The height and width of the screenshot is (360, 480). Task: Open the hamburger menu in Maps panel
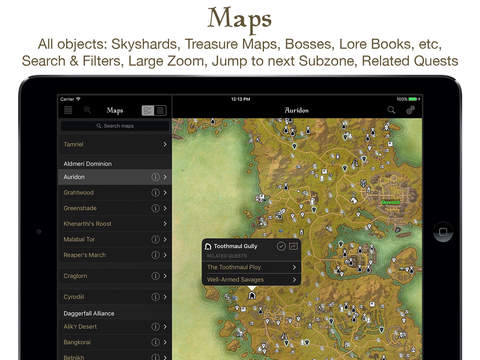pos(68,110)
